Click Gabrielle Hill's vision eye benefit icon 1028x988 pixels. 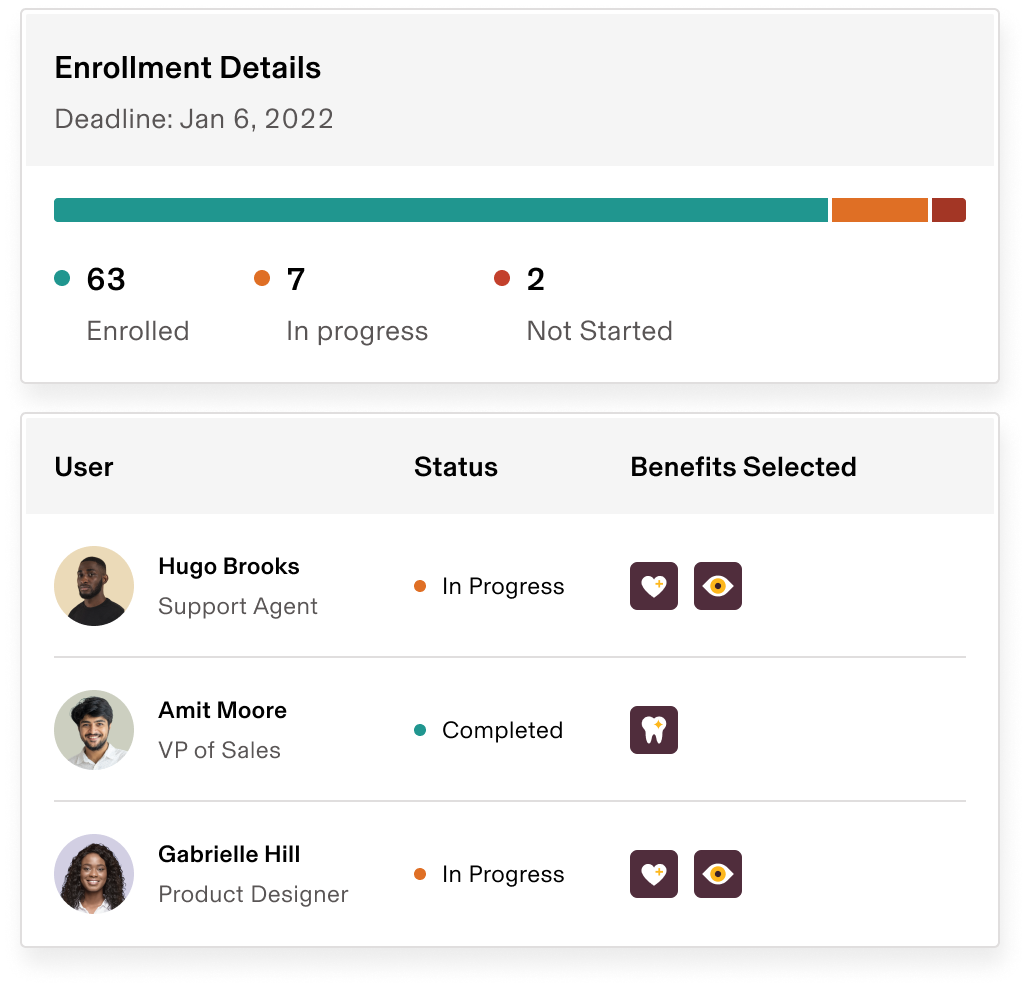tap(718, 874)
